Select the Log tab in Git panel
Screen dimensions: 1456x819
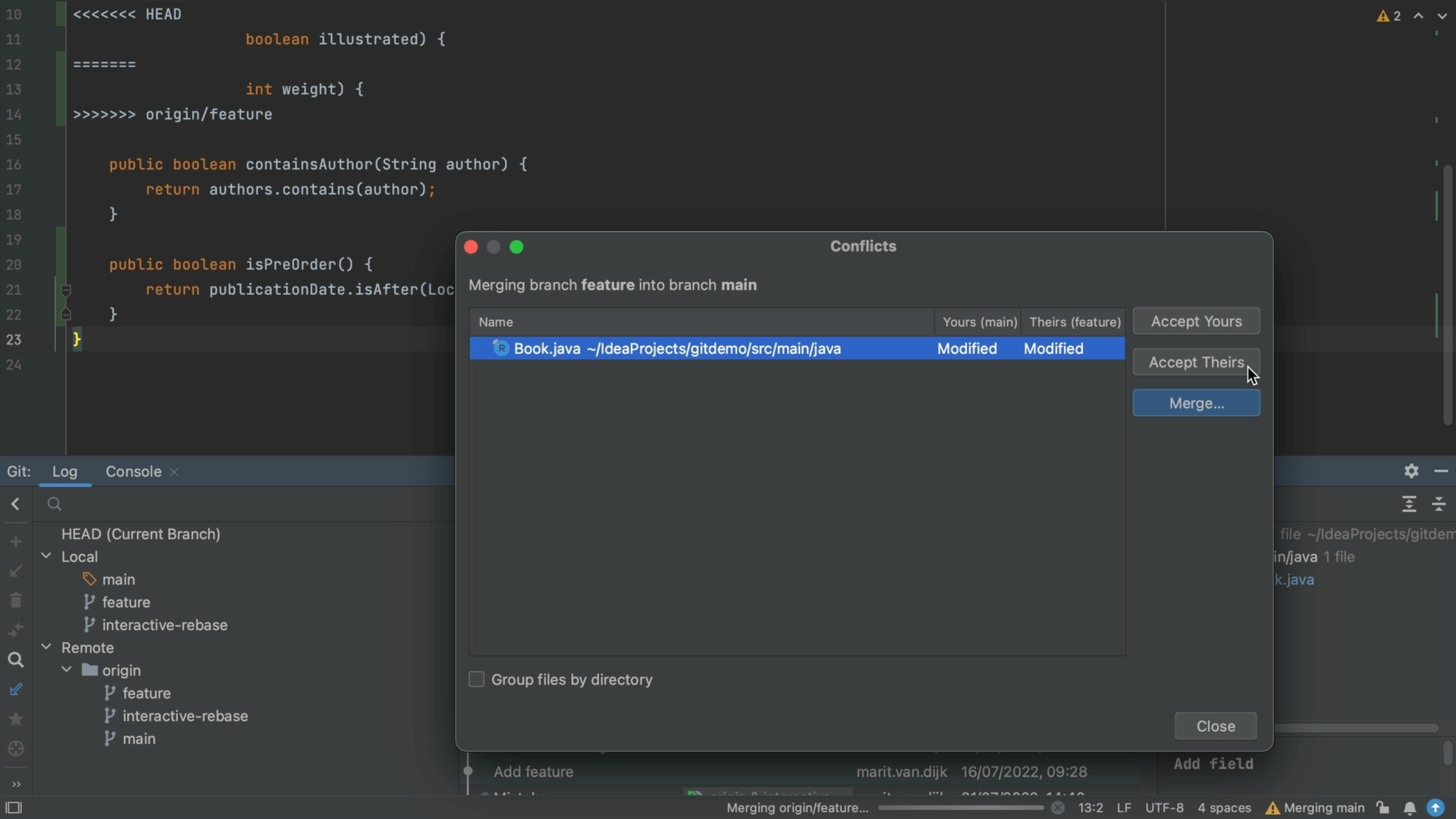click(x=64, y=471)
